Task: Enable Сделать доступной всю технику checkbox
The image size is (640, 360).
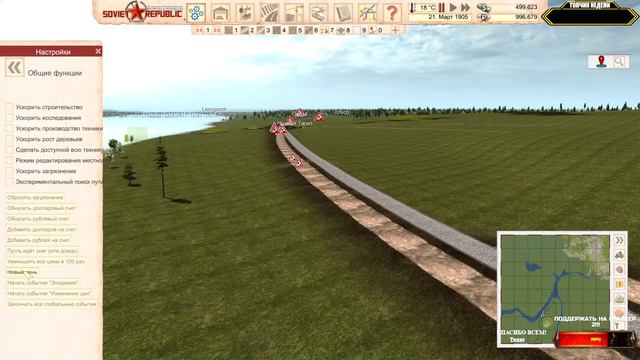Action: click(x=9, y=150)
